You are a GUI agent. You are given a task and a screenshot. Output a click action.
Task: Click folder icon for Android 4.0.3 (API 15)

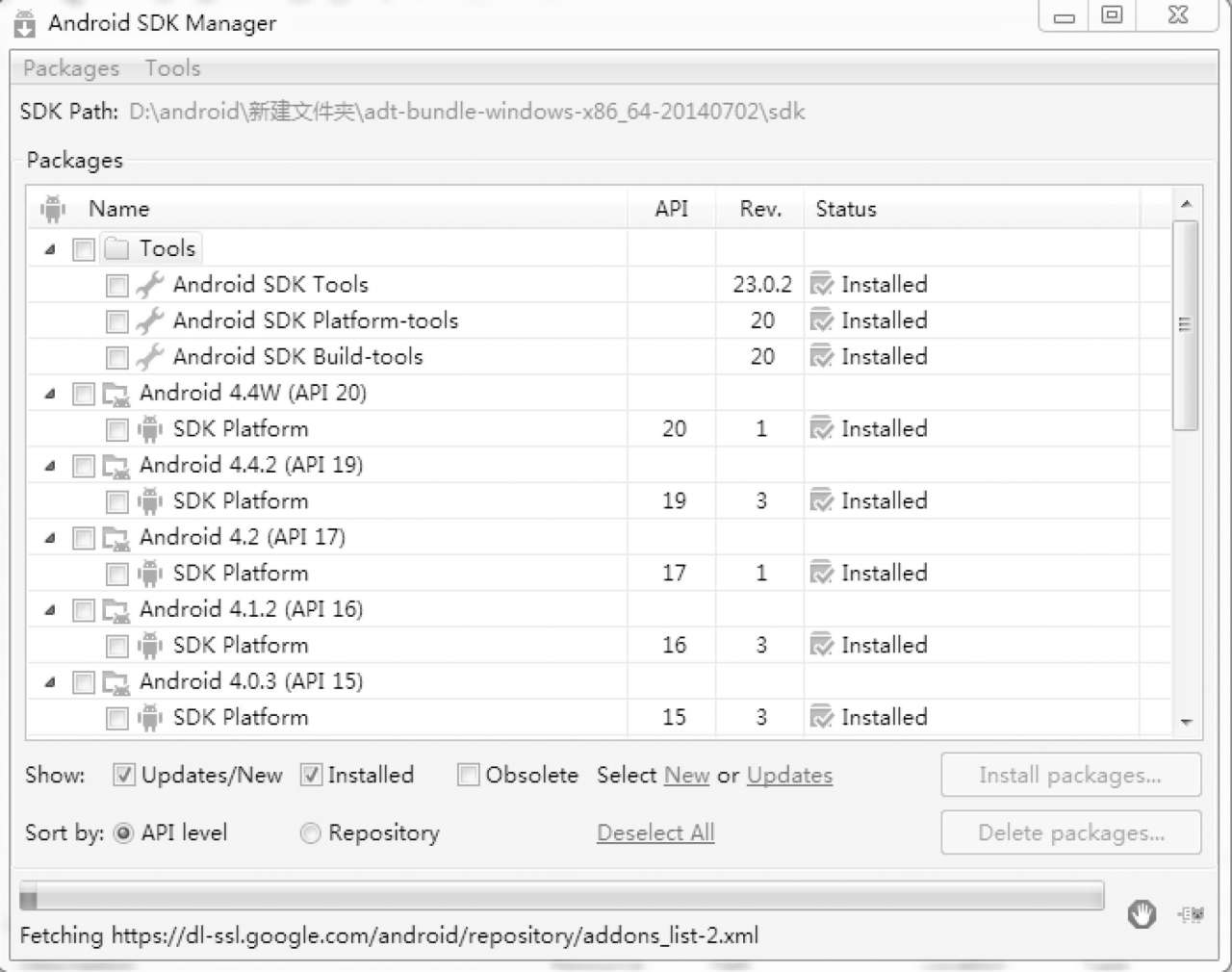click(116, 682)
